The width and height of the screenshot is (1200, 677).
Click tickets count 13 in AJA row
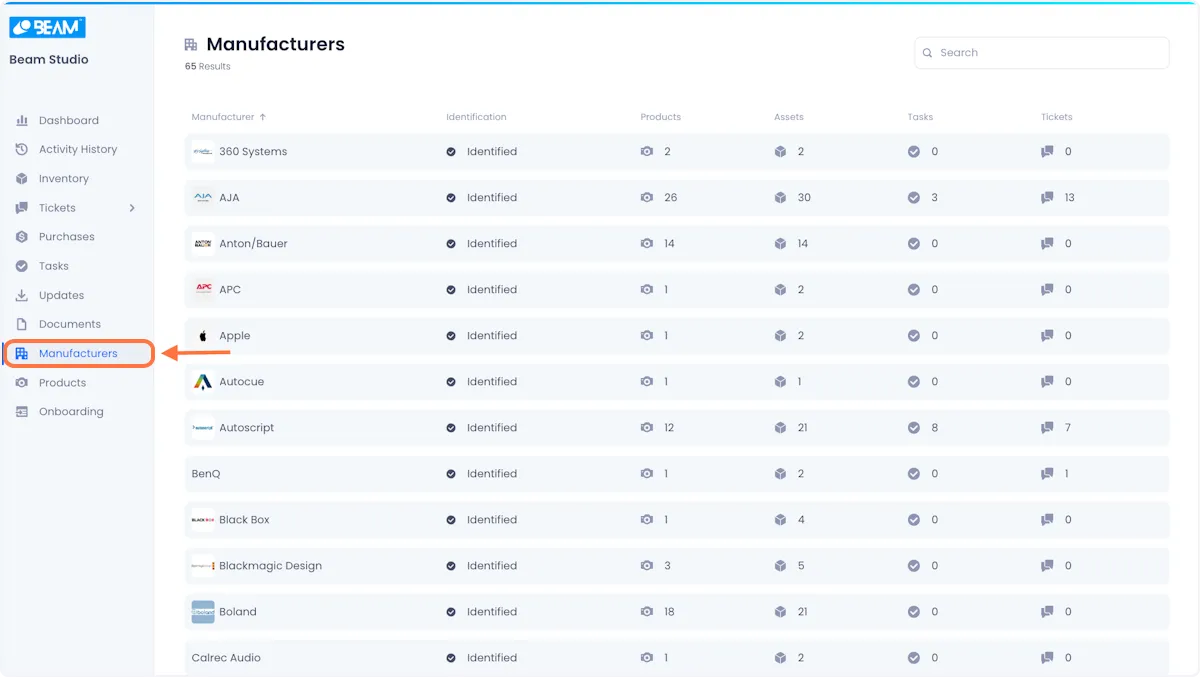tap(1070, 198)
